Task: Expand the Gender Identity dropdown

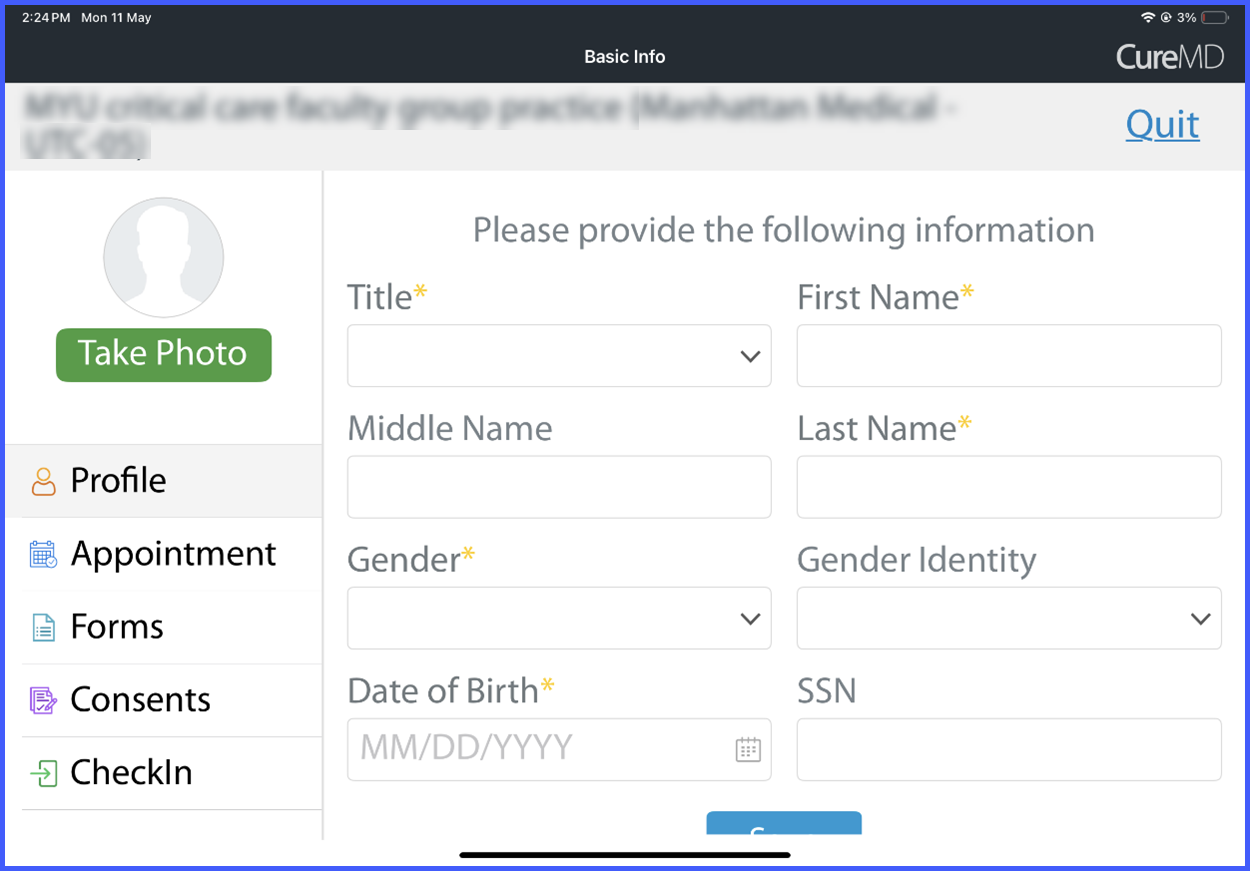Action: coord(1009,618)
